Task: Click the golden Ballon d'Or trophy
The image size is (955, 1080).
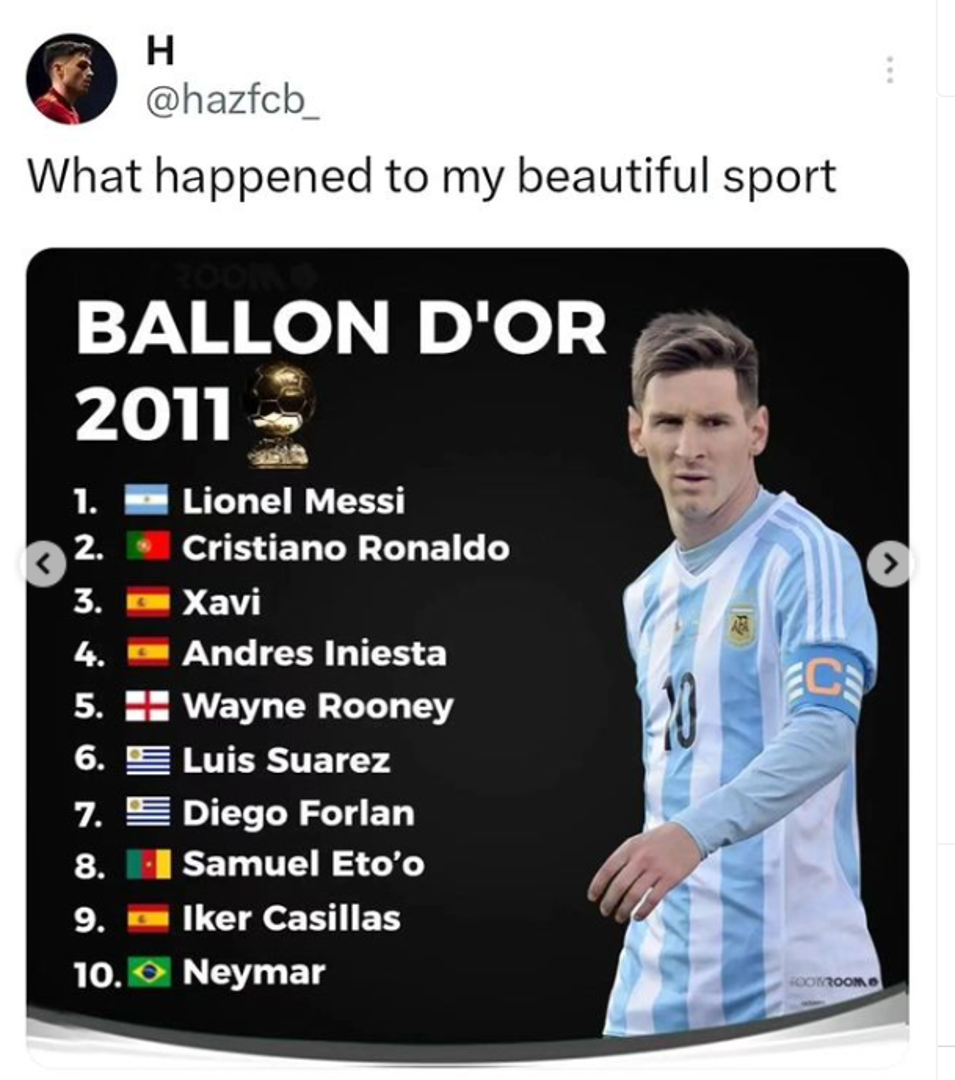Action: 279,414
